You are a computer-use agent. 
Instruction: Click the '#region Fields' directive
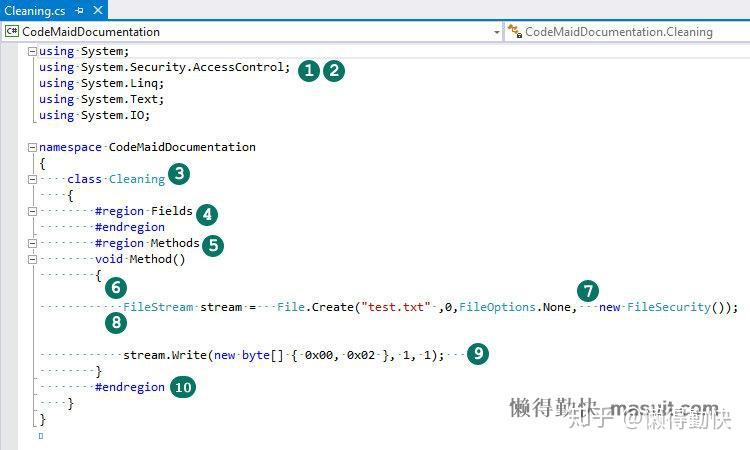tap(143, 211)
